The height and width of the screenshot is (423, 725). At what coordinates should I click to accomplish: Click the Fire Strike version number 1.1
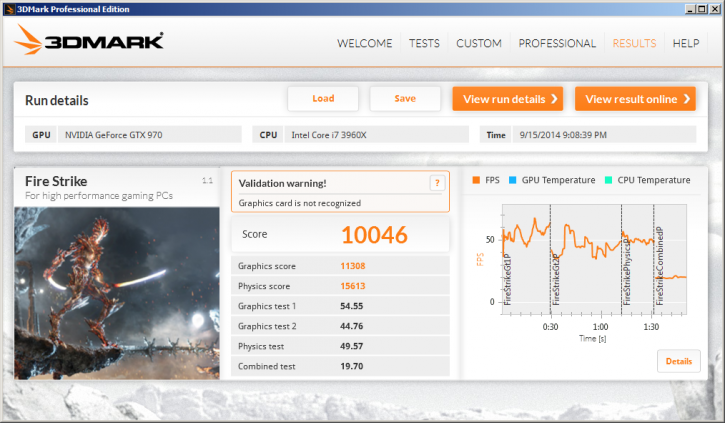(207, 180)
